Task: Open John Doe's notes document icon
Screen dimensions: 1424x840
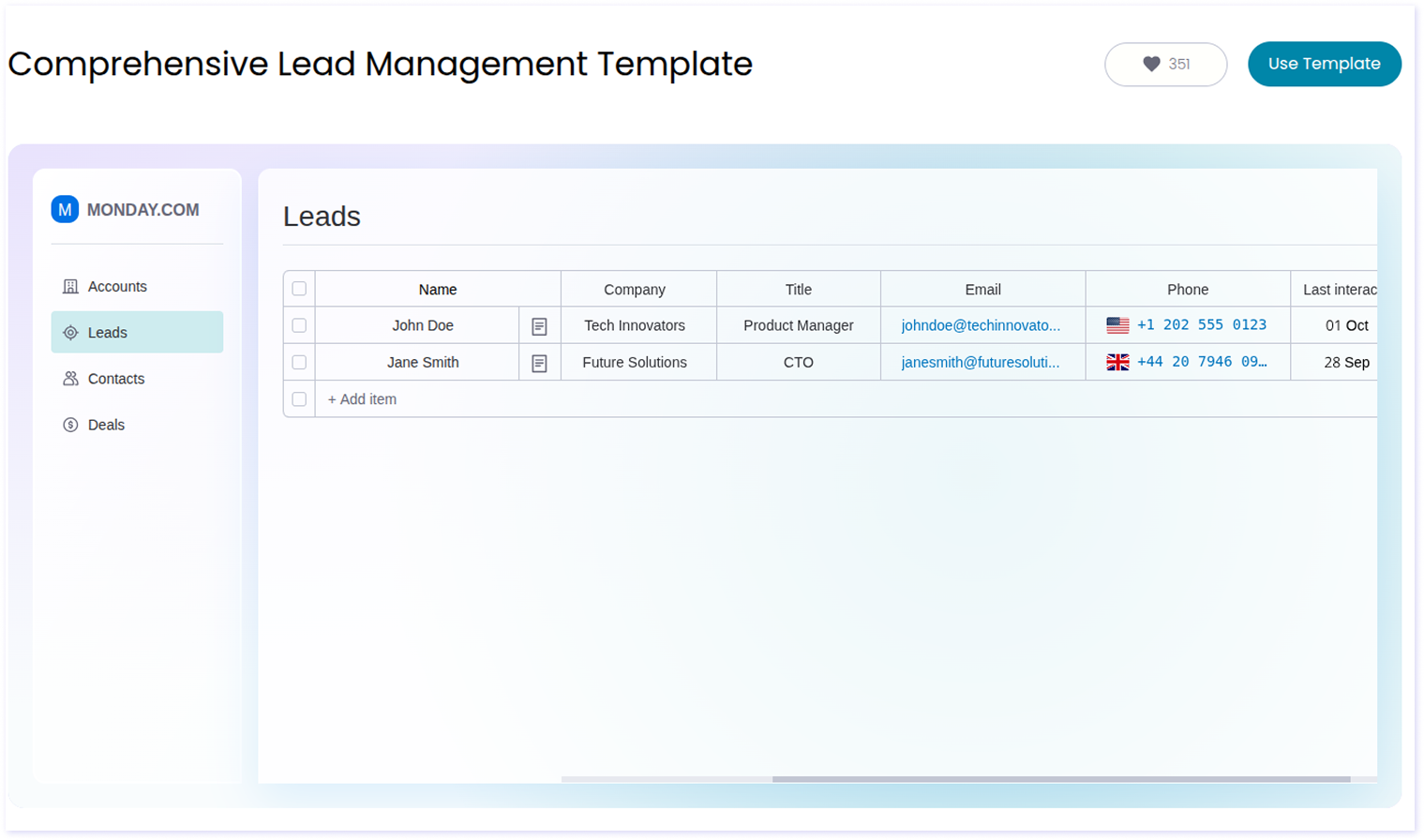Action: click(539, 326)
